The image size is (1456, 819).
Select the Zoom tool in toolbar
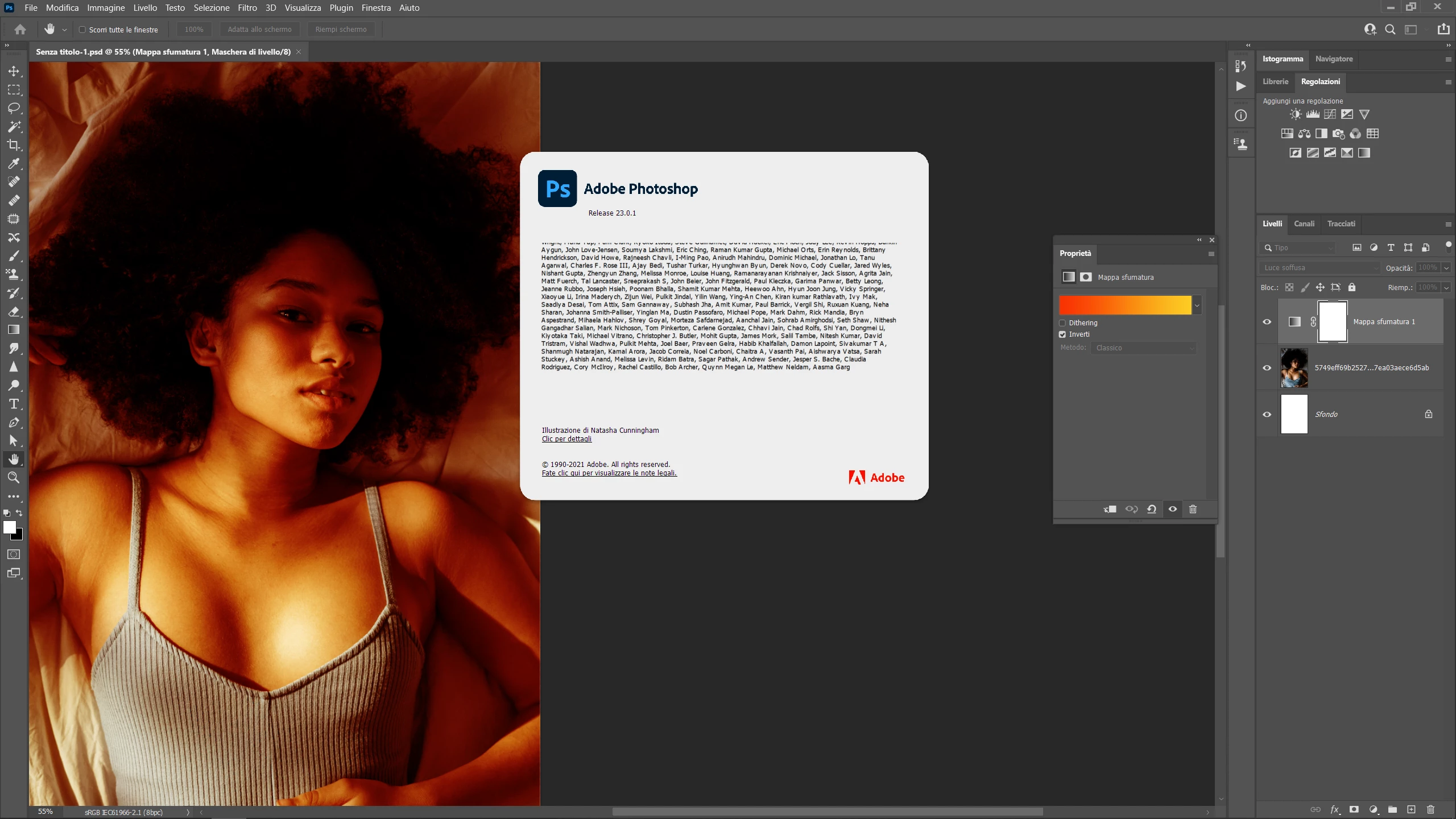tap(14, 478)
